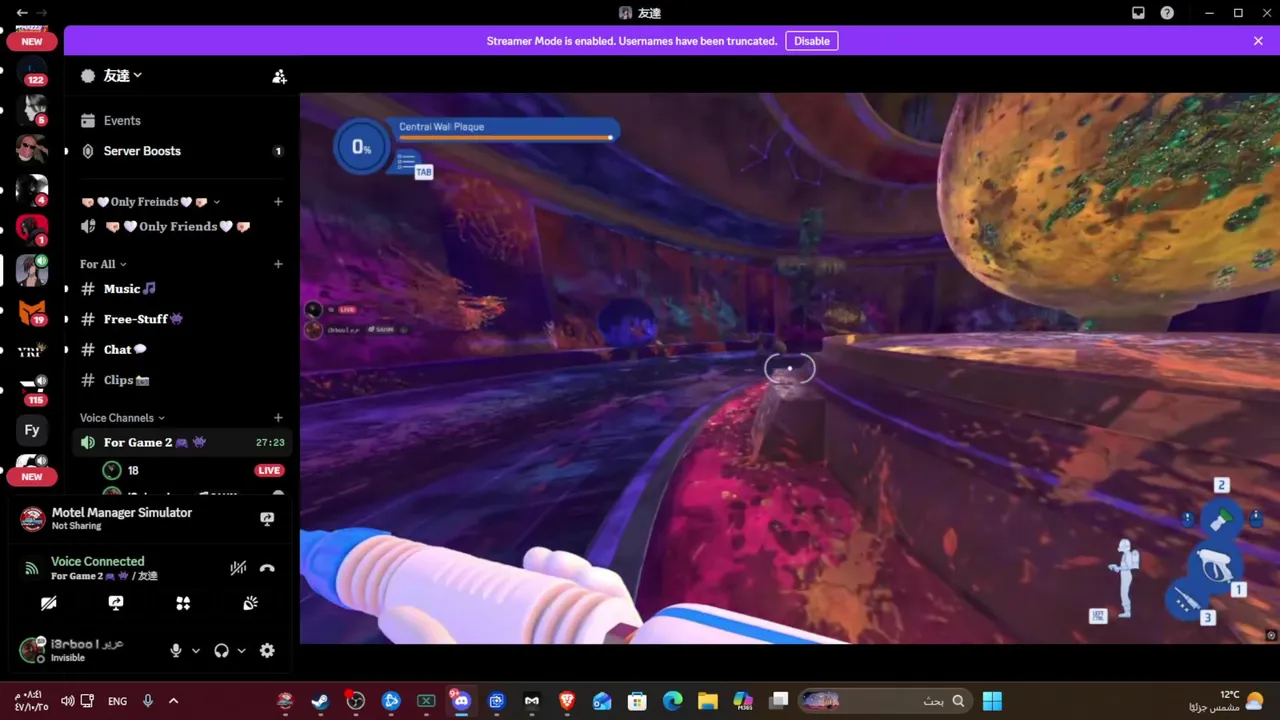
Task: Collapse the For All category
Action: click(103, 264)
